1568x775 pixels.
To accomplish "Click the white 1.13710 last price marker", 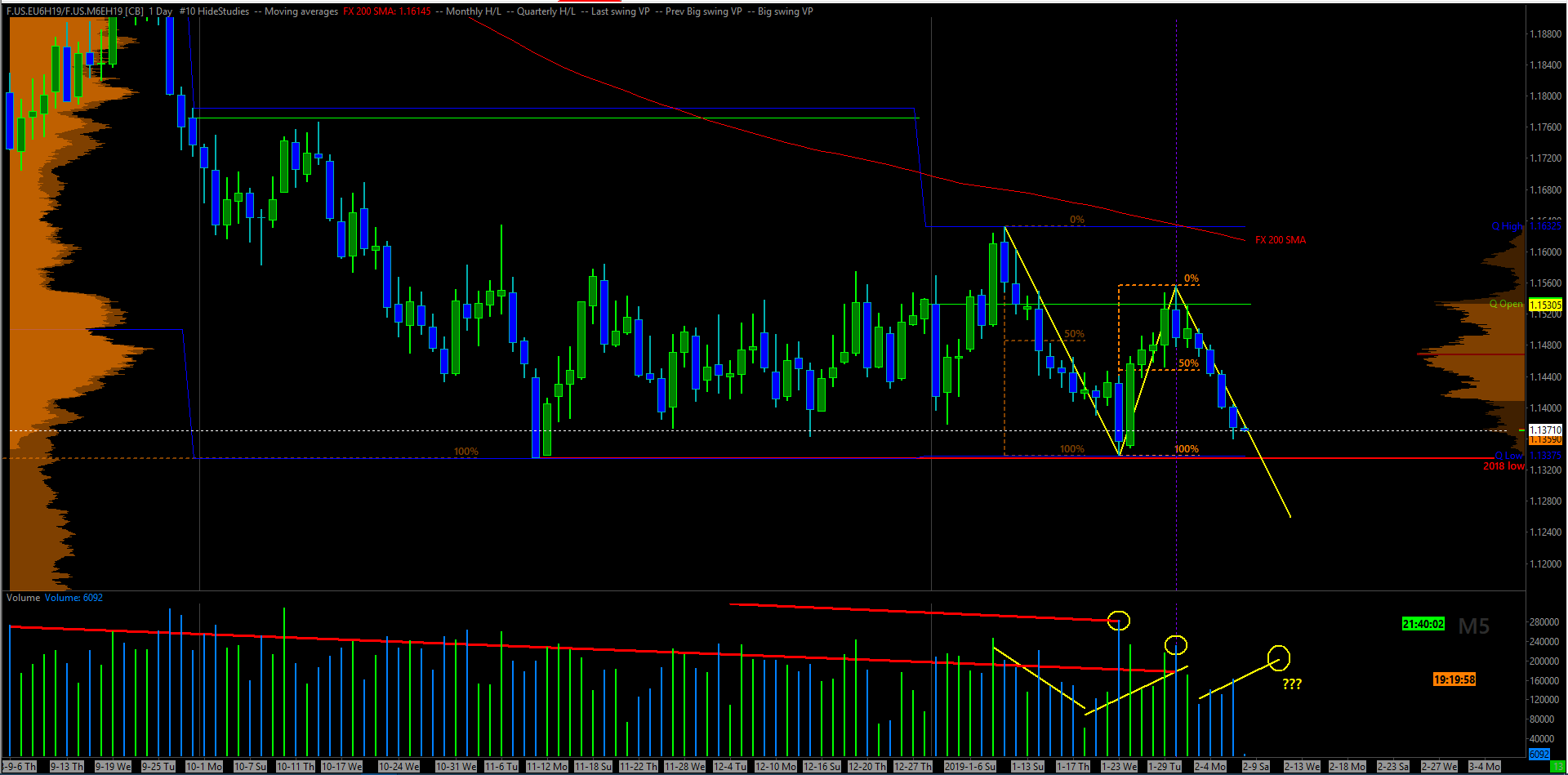I will point(1545,430).
